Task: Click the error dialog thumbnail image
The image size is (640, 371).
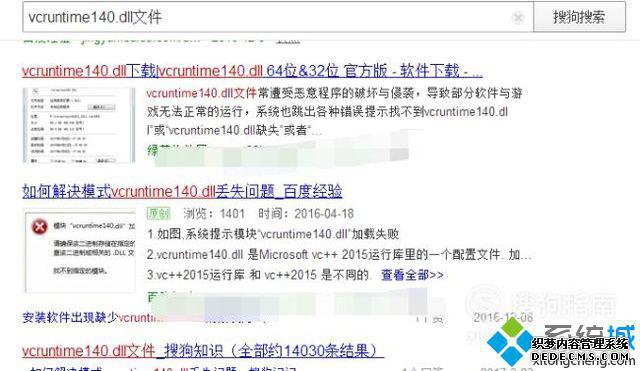Action: tap(80, 250)
